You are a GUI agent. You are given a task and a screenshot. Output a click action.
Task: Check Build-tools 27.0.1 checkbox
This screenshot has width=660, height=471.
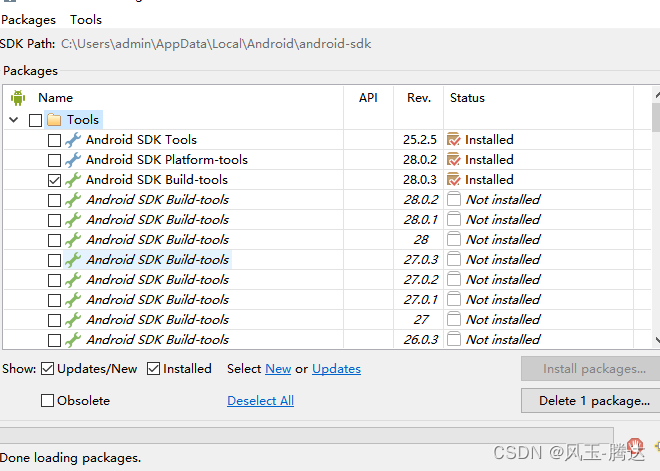[54, 301]
